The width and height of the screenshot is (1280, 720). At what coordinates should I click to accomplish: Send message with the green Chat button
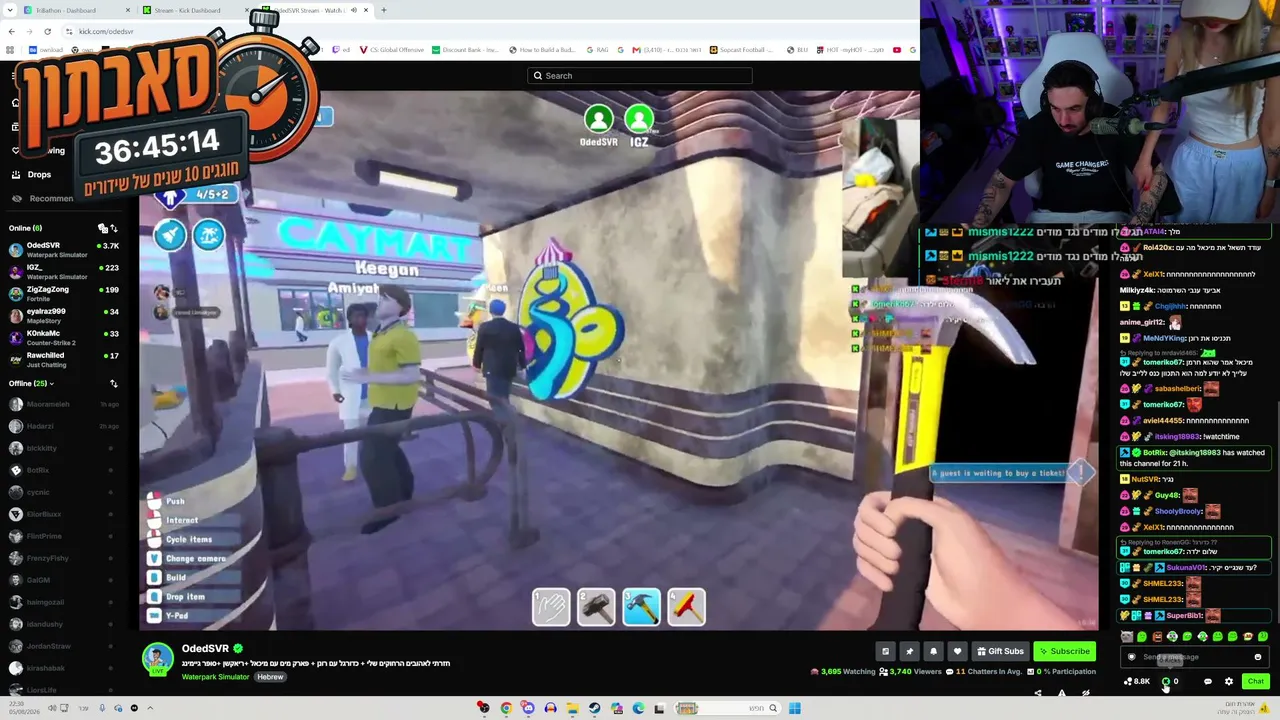click(1255, 681)
